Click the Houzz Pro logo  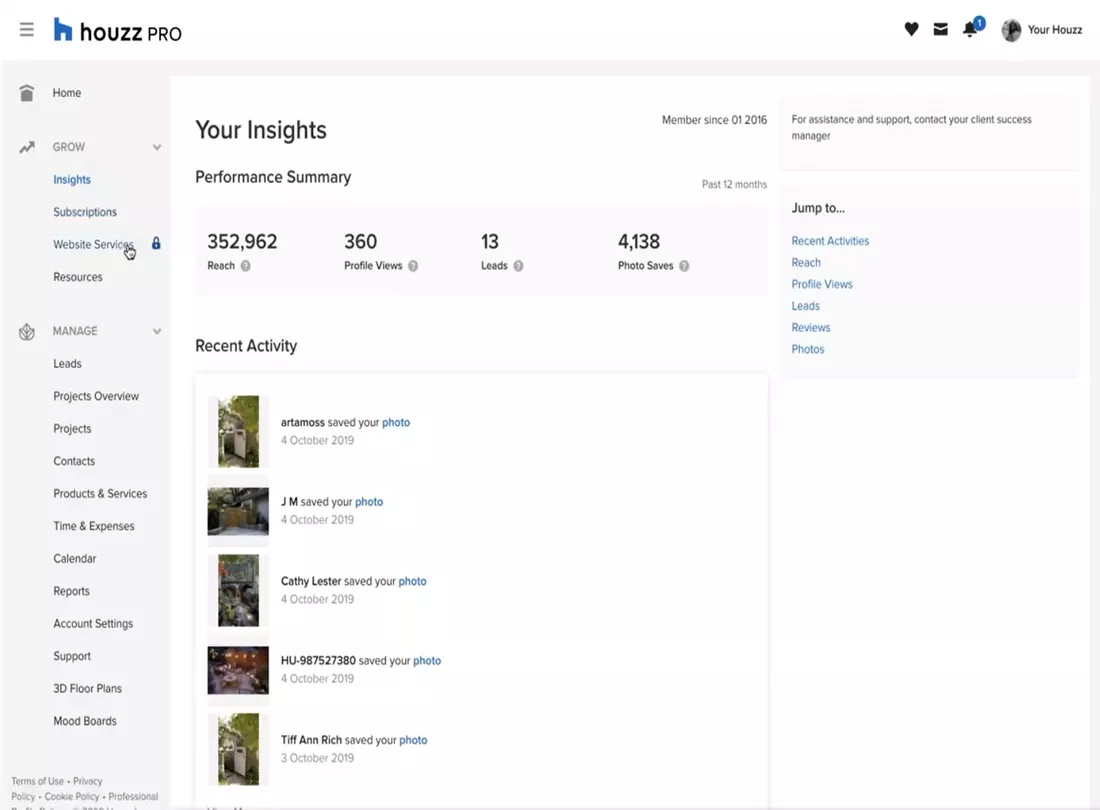118,31
